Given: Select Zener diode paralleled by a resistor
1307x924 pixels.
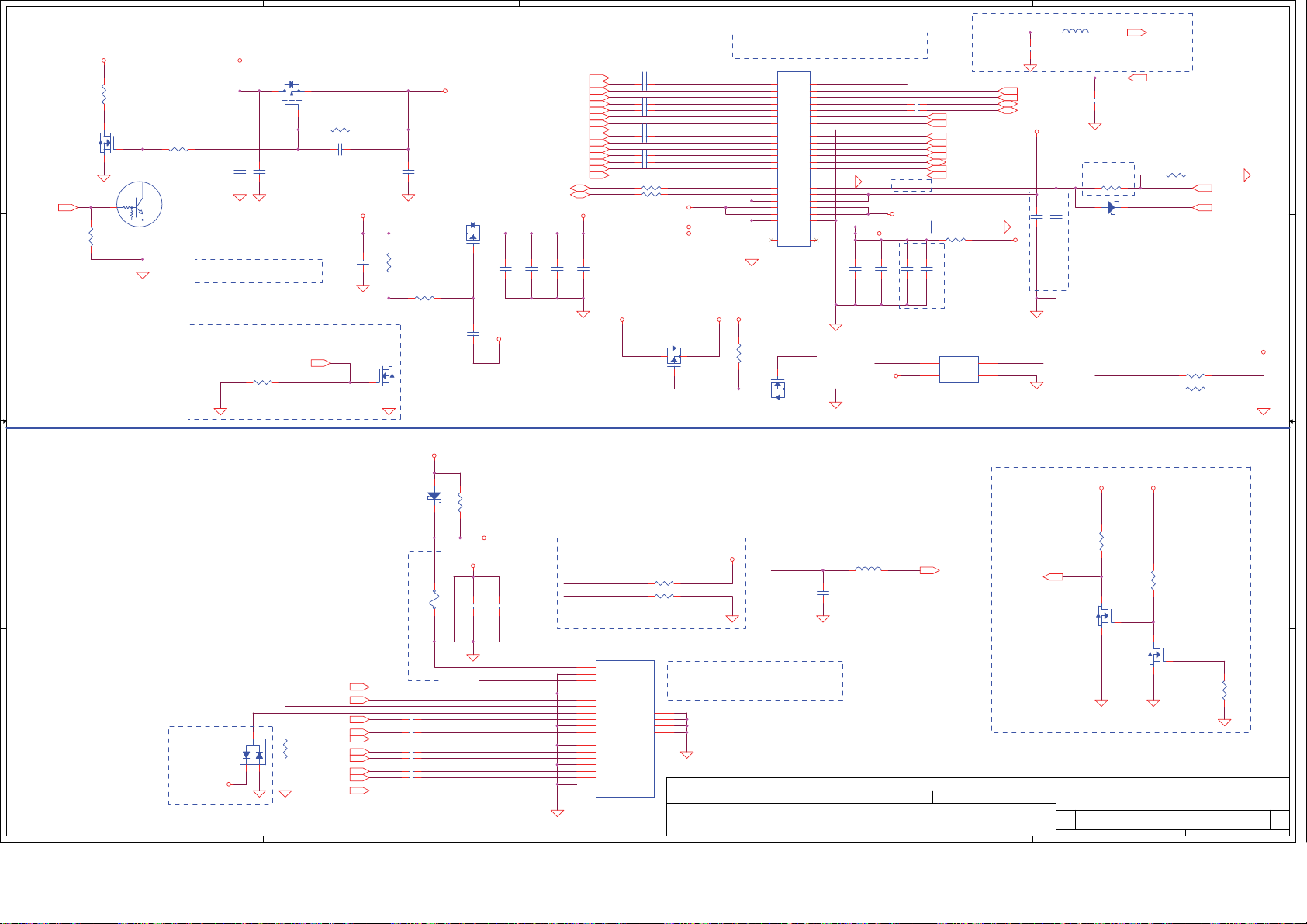Looking at the screenshot, I should (x=434, y=496).
